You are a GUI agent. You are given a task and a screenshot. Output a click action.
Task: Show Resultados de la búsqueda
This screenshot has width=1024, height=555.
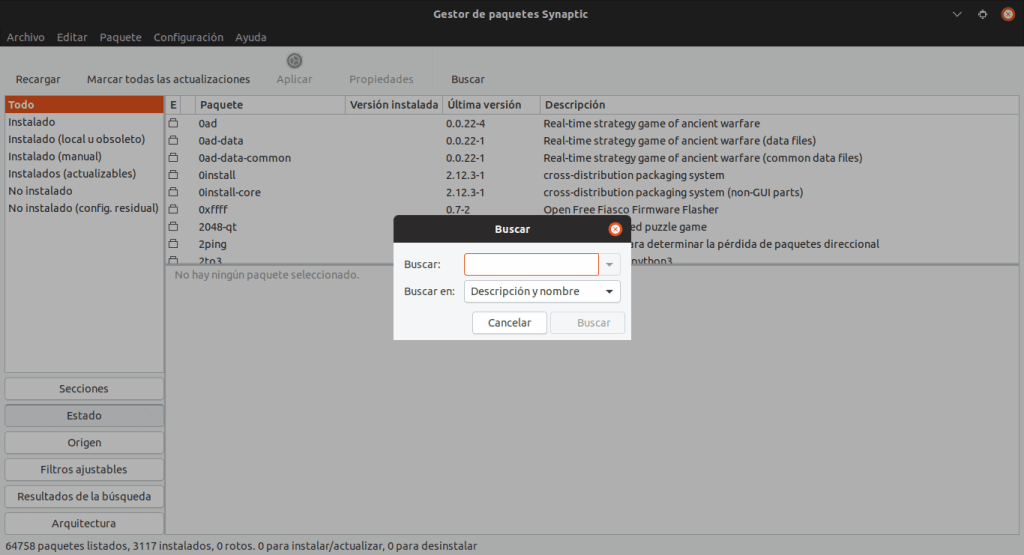point(84,496)
